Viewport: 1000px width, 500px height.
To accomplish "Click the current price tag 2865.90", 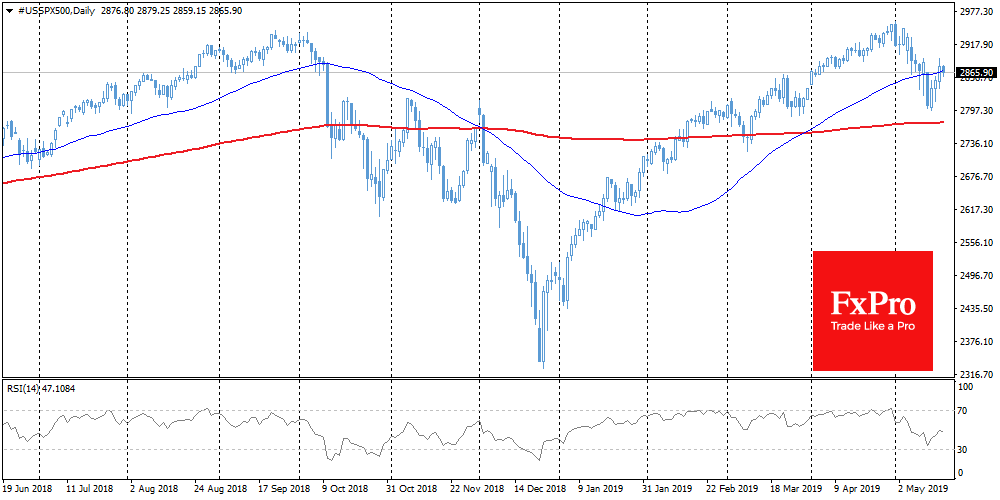I will pos(975,73).
